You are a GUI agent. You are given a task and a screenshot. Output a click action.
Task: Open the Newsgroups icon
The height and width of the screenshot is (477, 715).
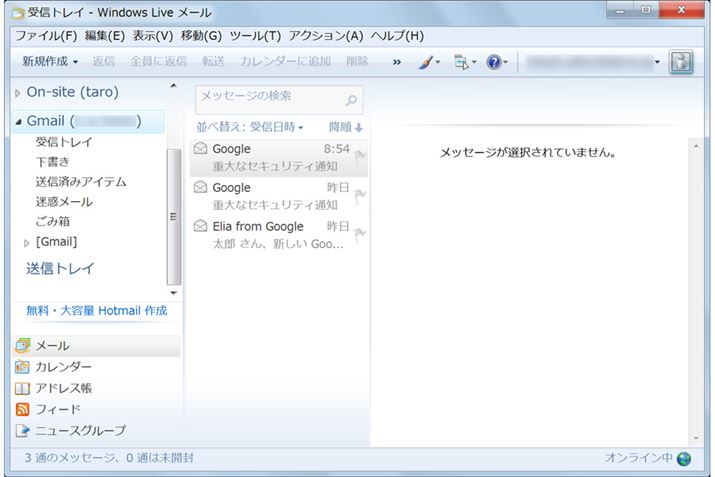[x=22, y=430]
